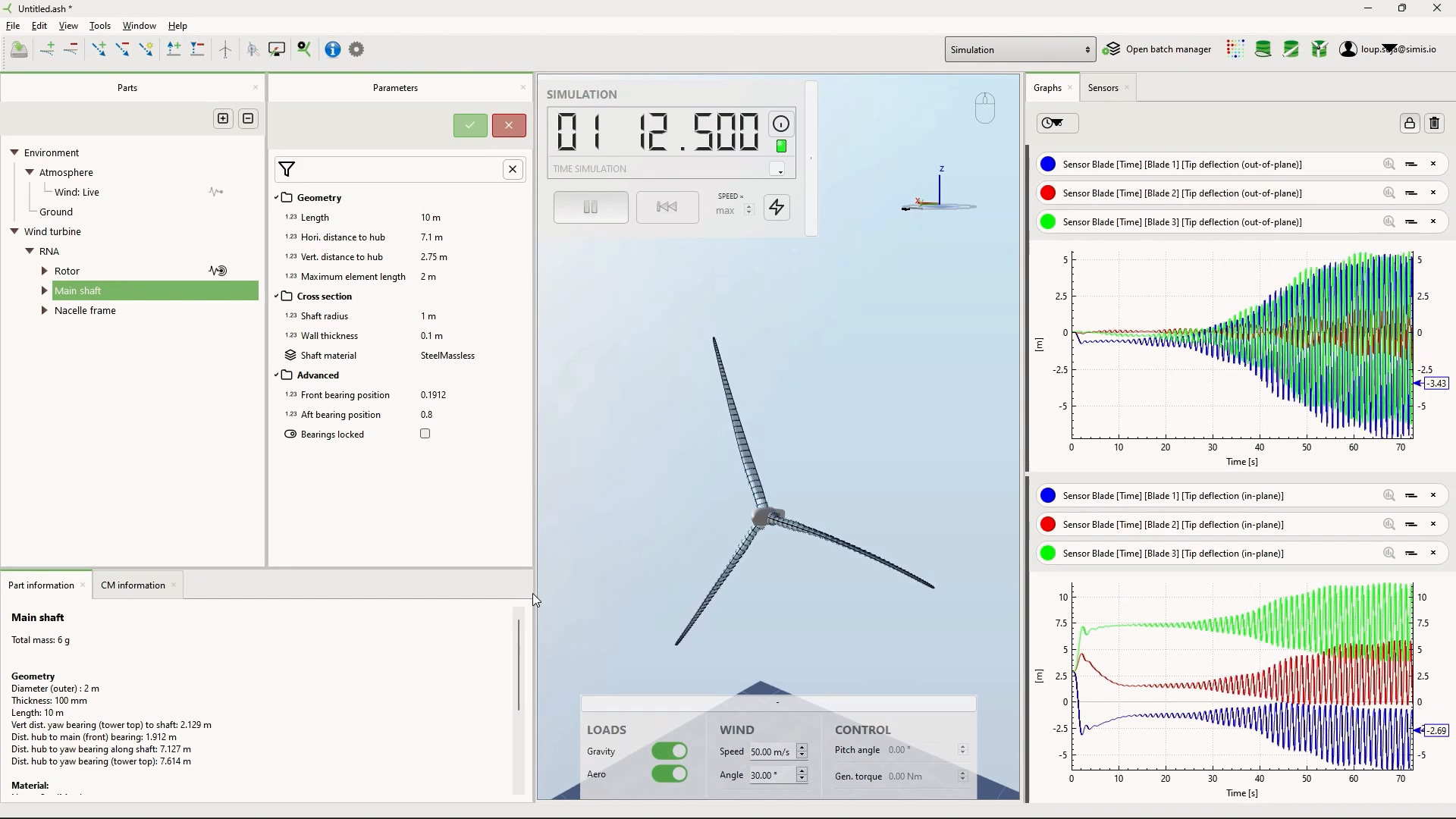Click the lightning bolt simulation icon

coord(777,207)
